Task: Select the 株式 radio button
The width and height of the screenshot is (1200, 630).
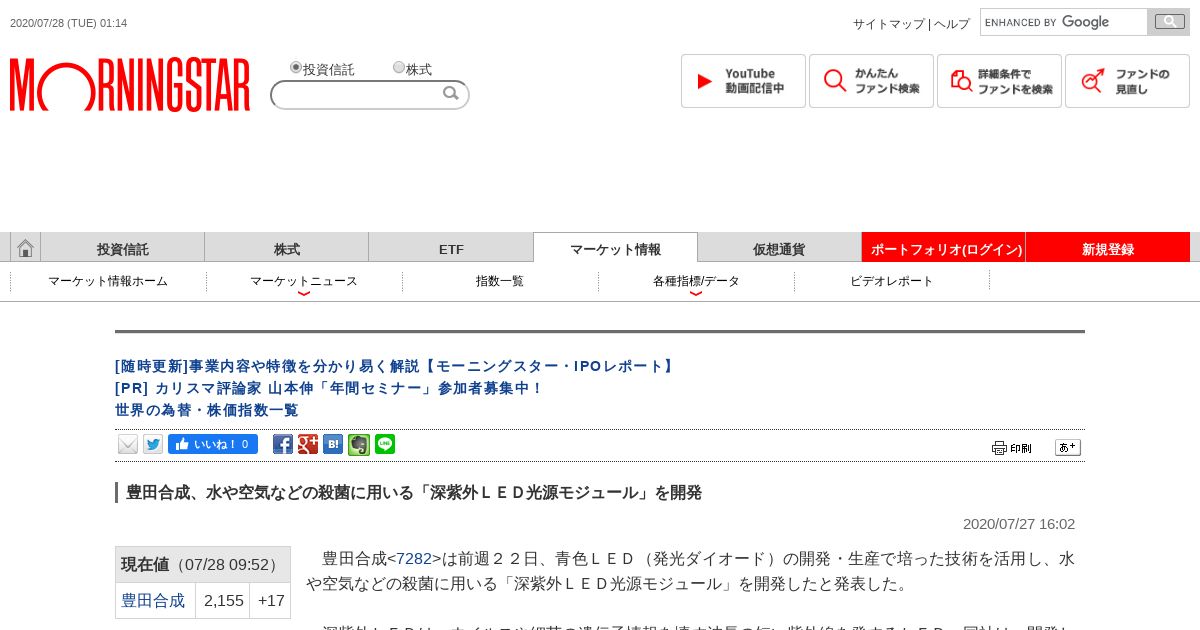Action: click(x=399, y=68)
